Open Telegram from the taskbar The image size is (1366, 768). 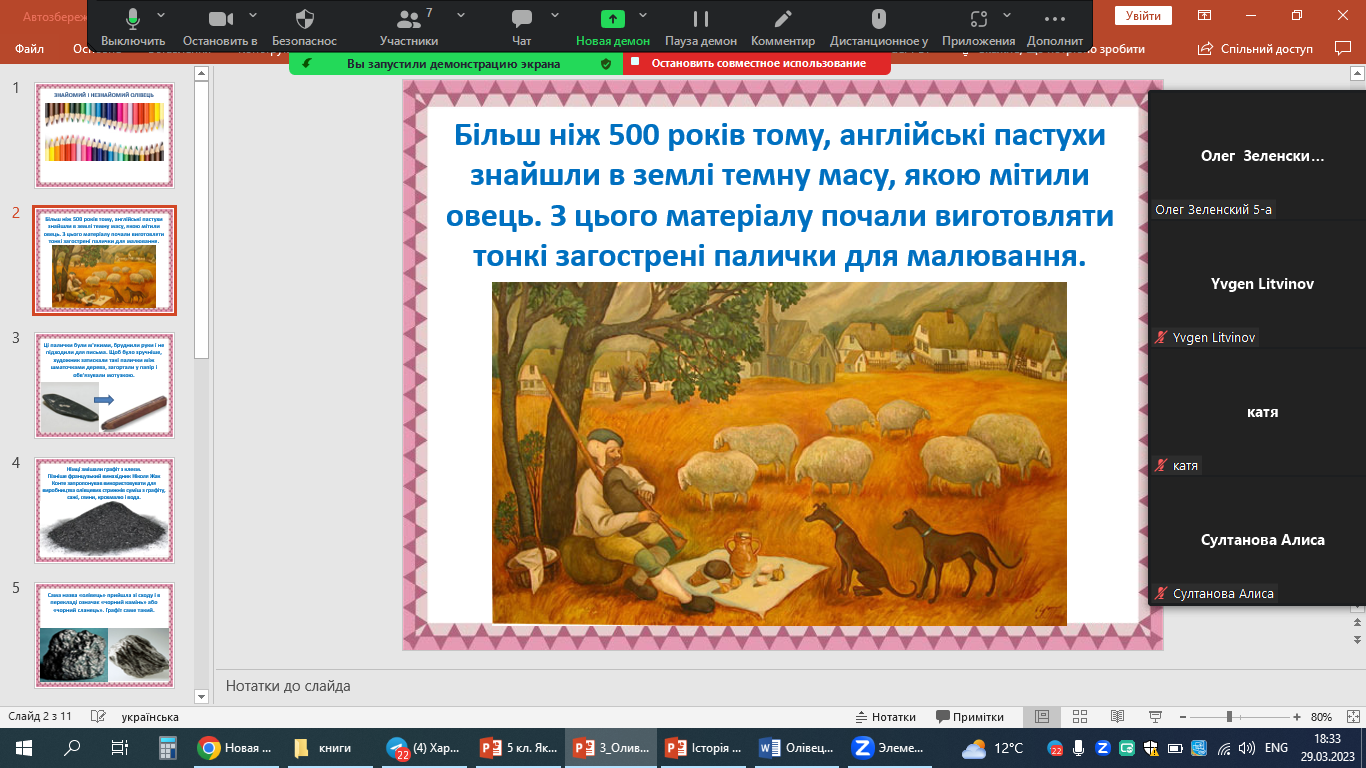(x=424, y=748)
